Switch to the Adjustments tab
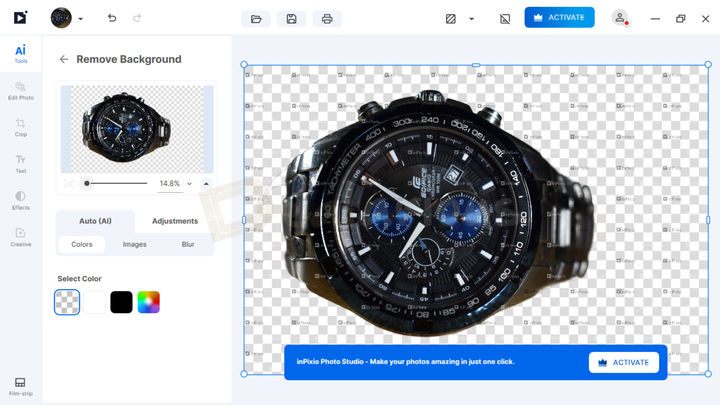Screen dimensions: 720x405 click(174, 221)
